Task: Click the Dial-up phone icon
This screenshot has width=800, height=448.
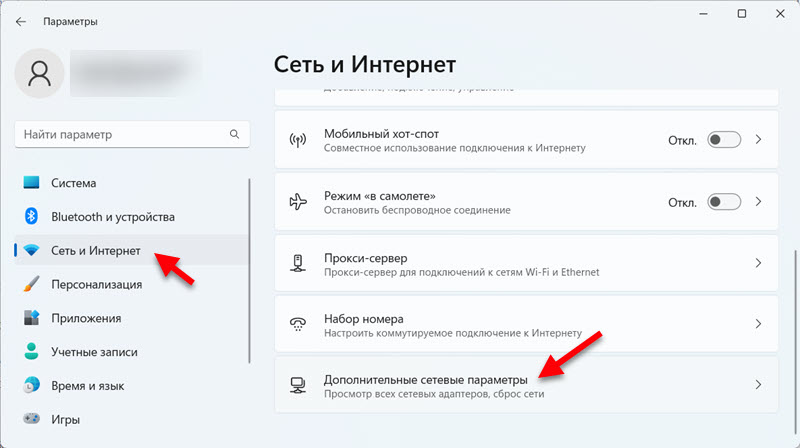Action: [x=297, y=324]
